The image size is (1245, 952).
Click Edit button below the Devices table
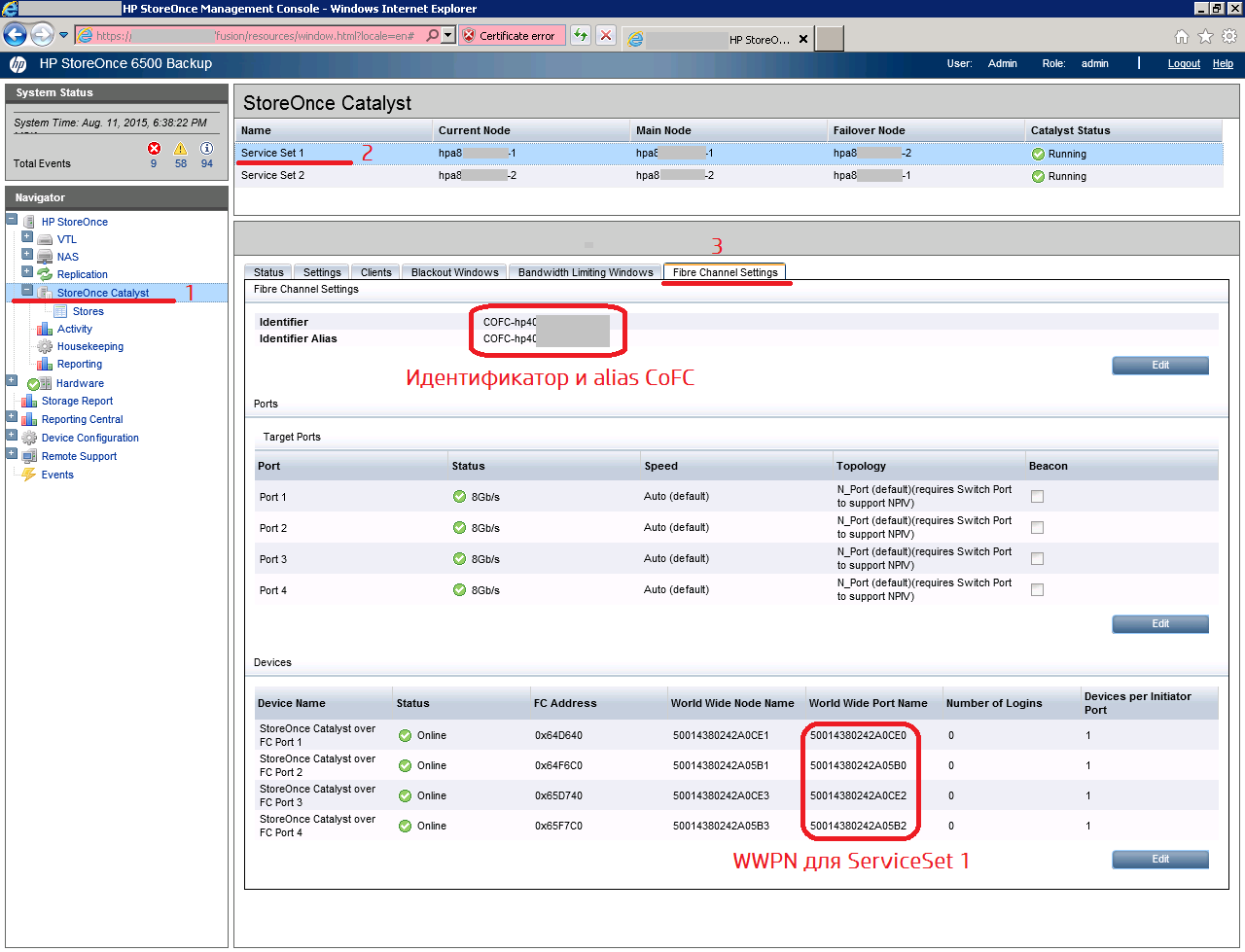tap(1160, 859)
